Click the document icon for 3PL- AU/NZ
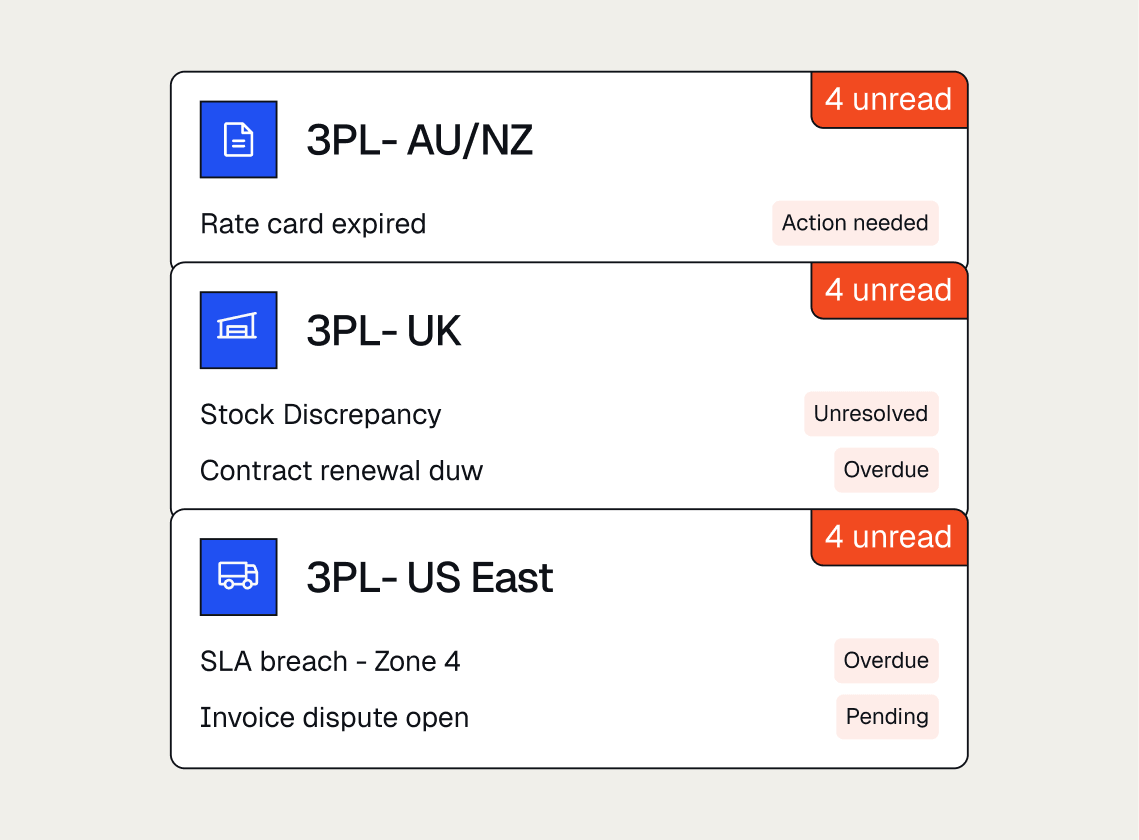 [238, 140]
